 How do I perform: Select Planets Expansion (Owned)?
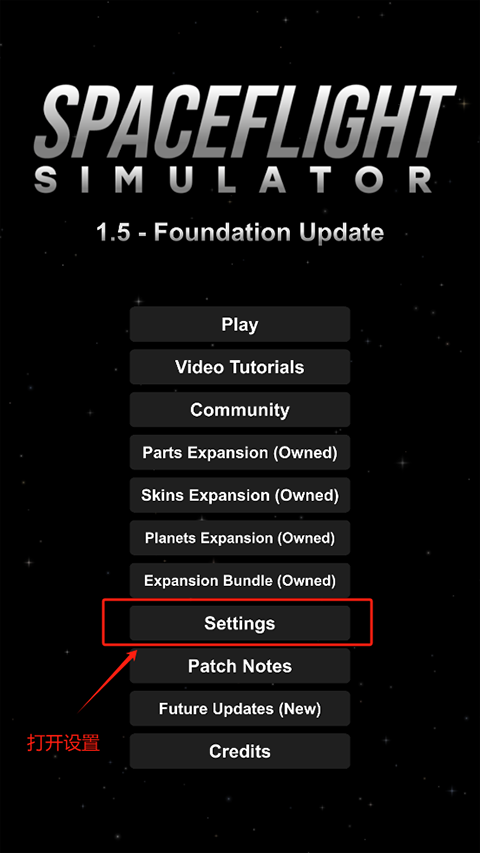coord(239,538)
